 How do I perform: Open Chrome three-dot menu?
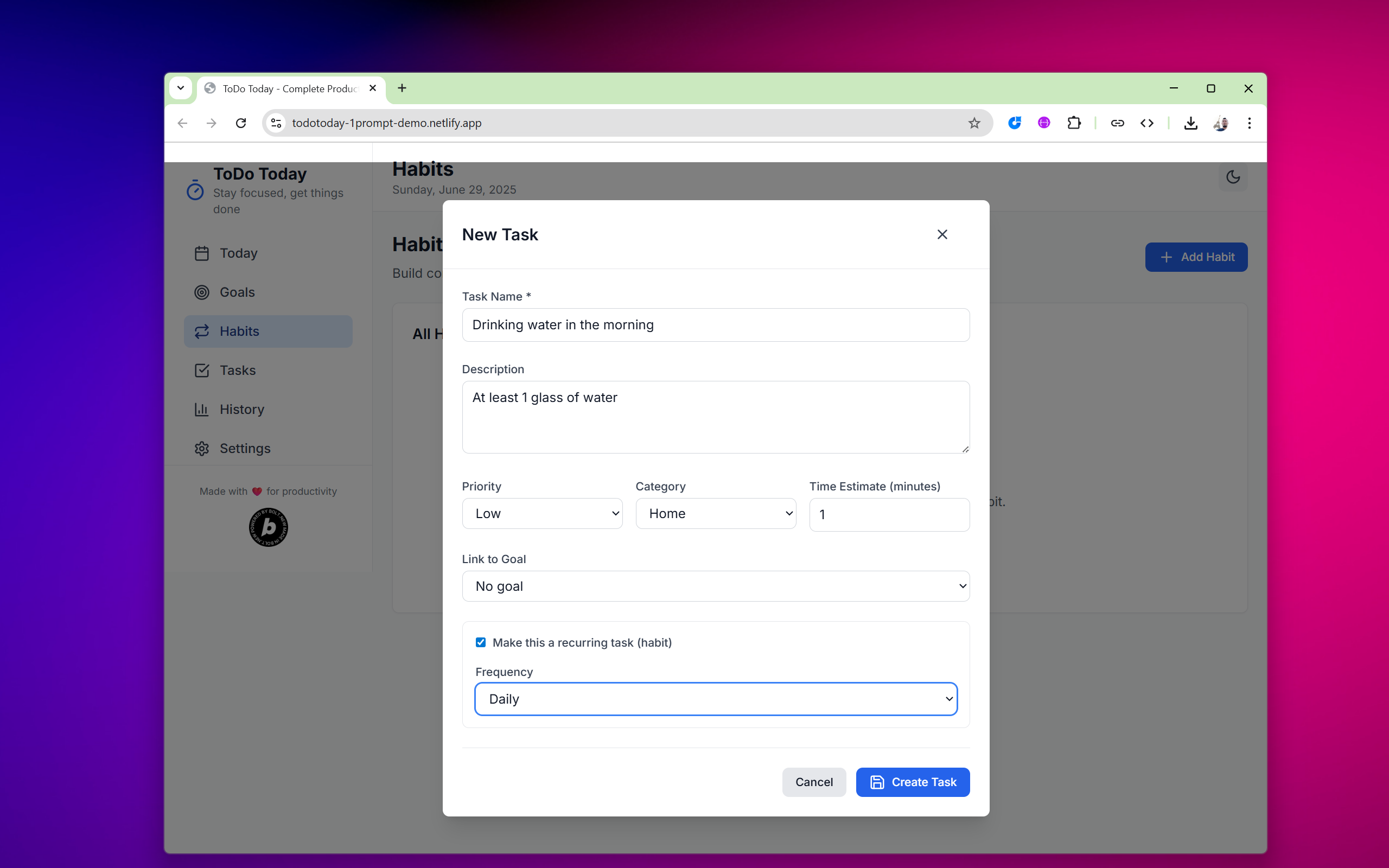[x=1249, y=123]
